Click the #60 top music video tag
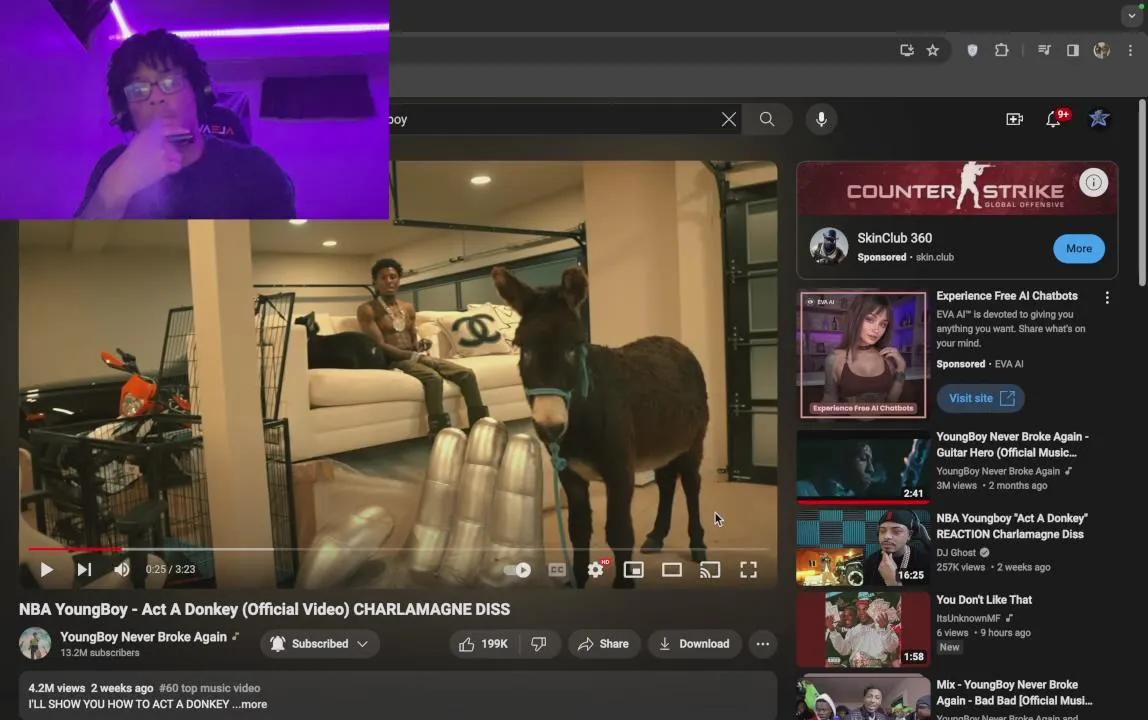This screenshot has height=720, width=1148. [x=209, y=688]
